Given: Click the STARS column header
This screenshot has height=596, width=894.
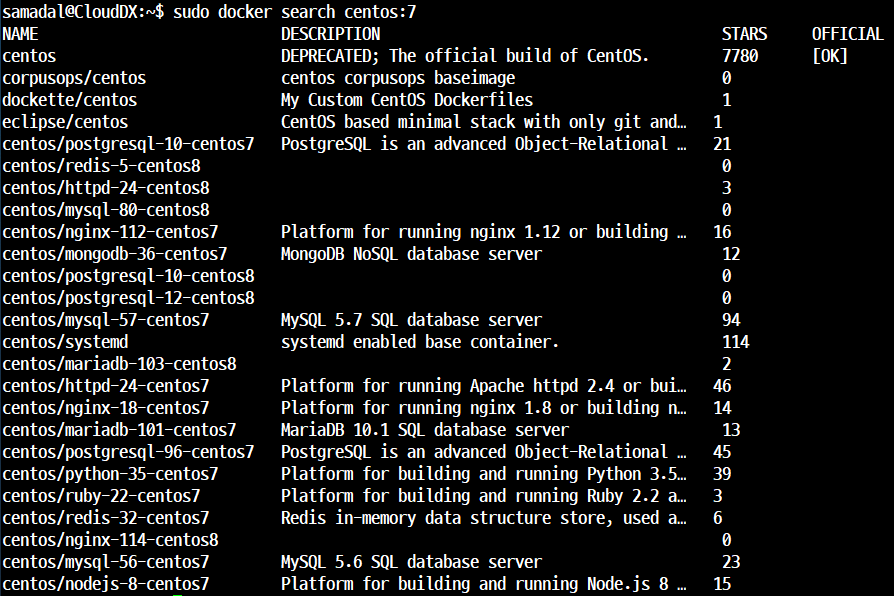Looking at the screenshot, I should click(745, 34).
